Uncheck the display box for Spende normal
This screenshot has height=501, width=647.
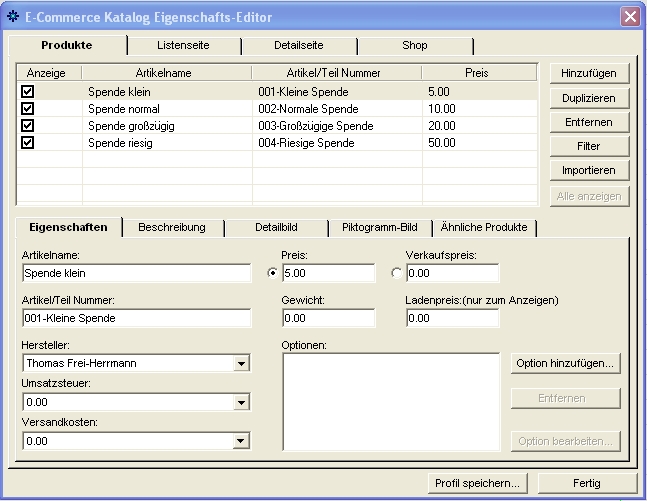pyautogui.click(x=28, y=108)
